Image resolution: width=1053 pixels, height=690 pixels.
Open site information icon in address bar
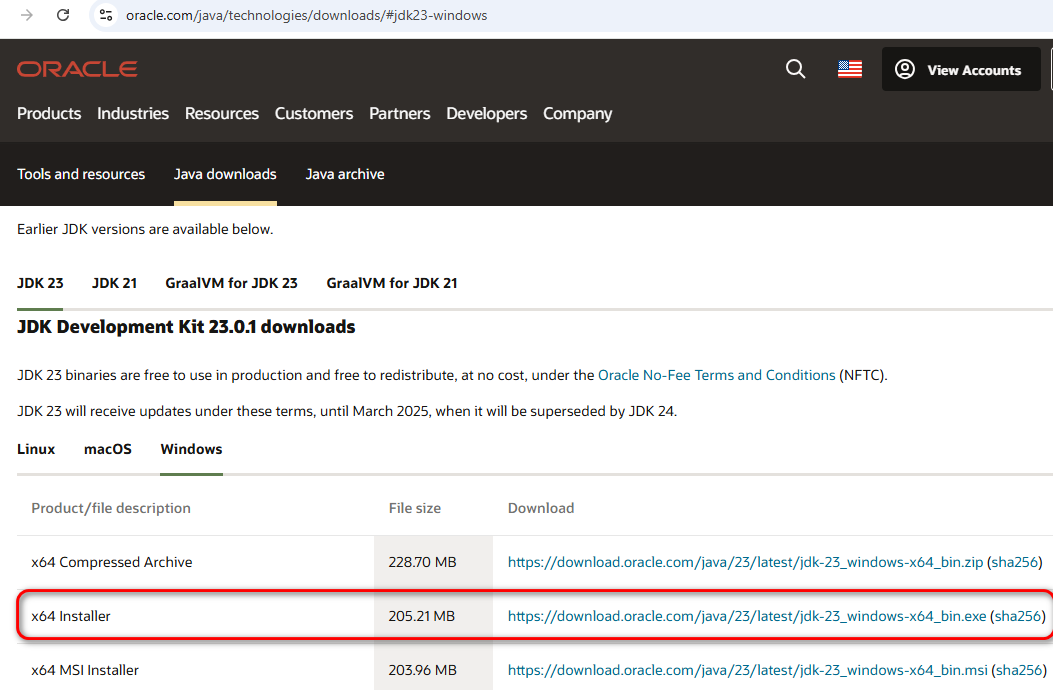tap(106, 15)
